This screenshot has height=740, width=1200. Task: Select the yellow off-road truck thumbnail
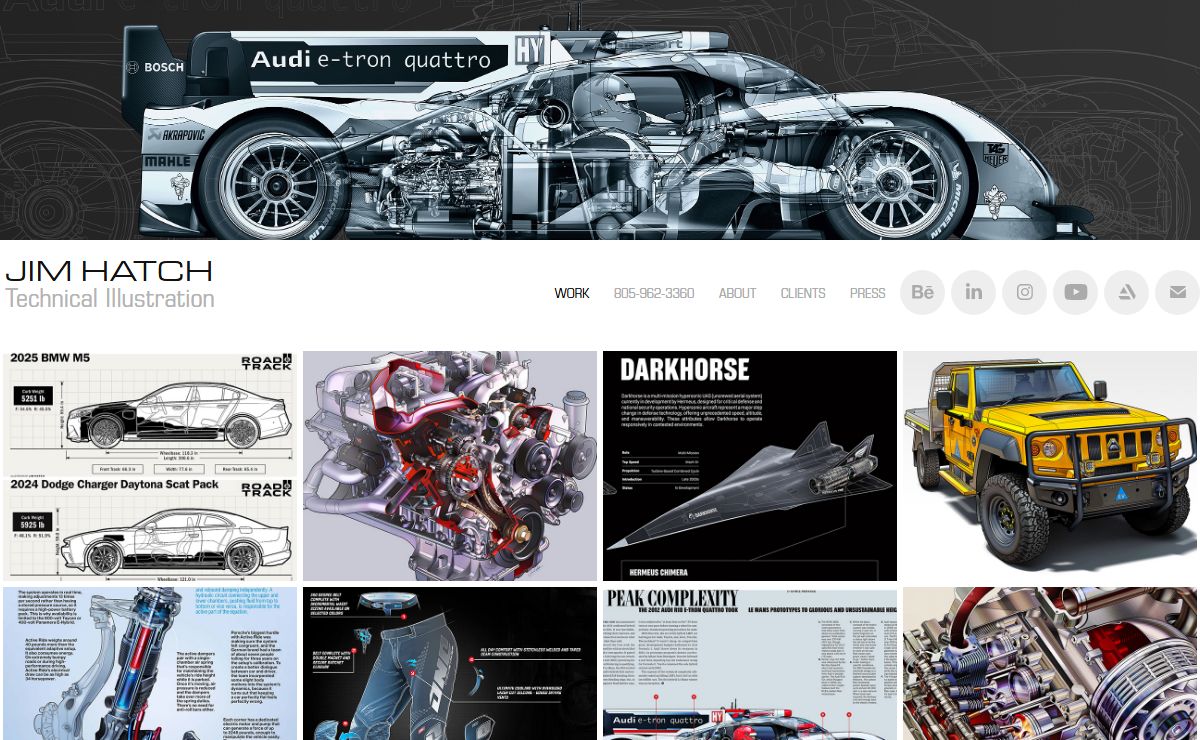click(1050, 465)
